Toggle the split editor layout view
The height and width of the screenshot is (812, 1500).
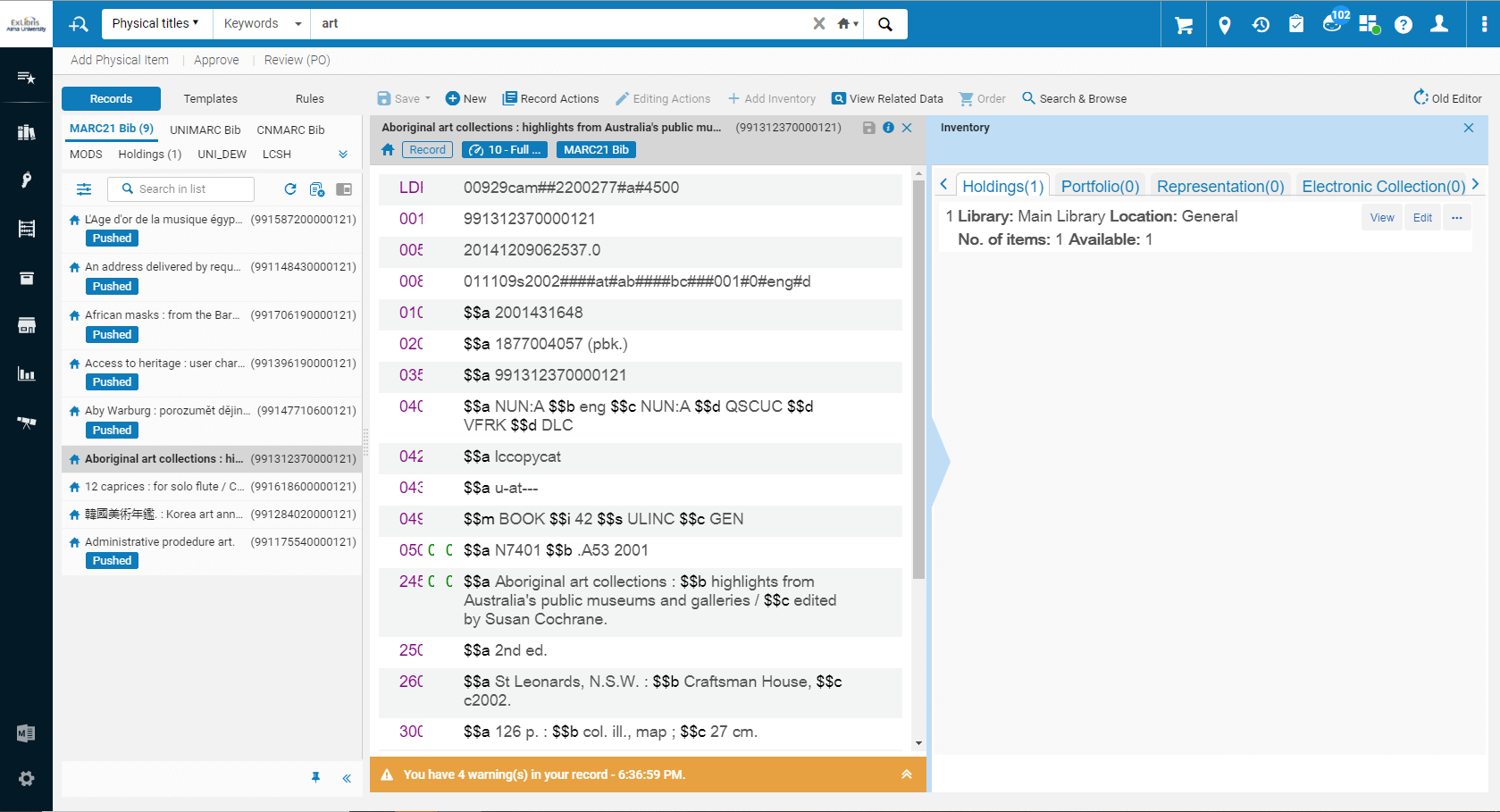point(344,189)
